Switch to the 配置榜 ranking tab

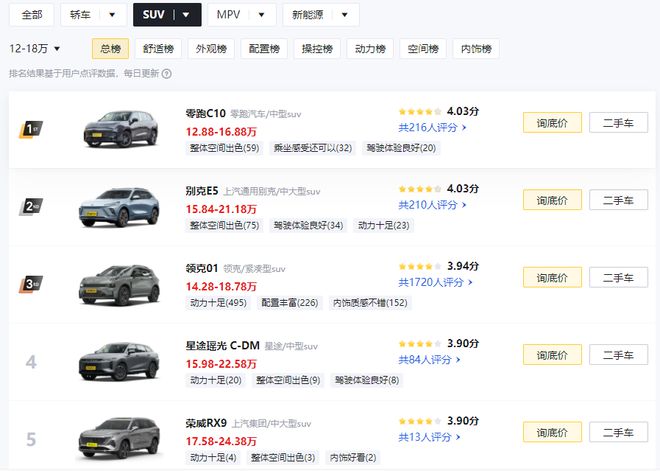(264, 48)
